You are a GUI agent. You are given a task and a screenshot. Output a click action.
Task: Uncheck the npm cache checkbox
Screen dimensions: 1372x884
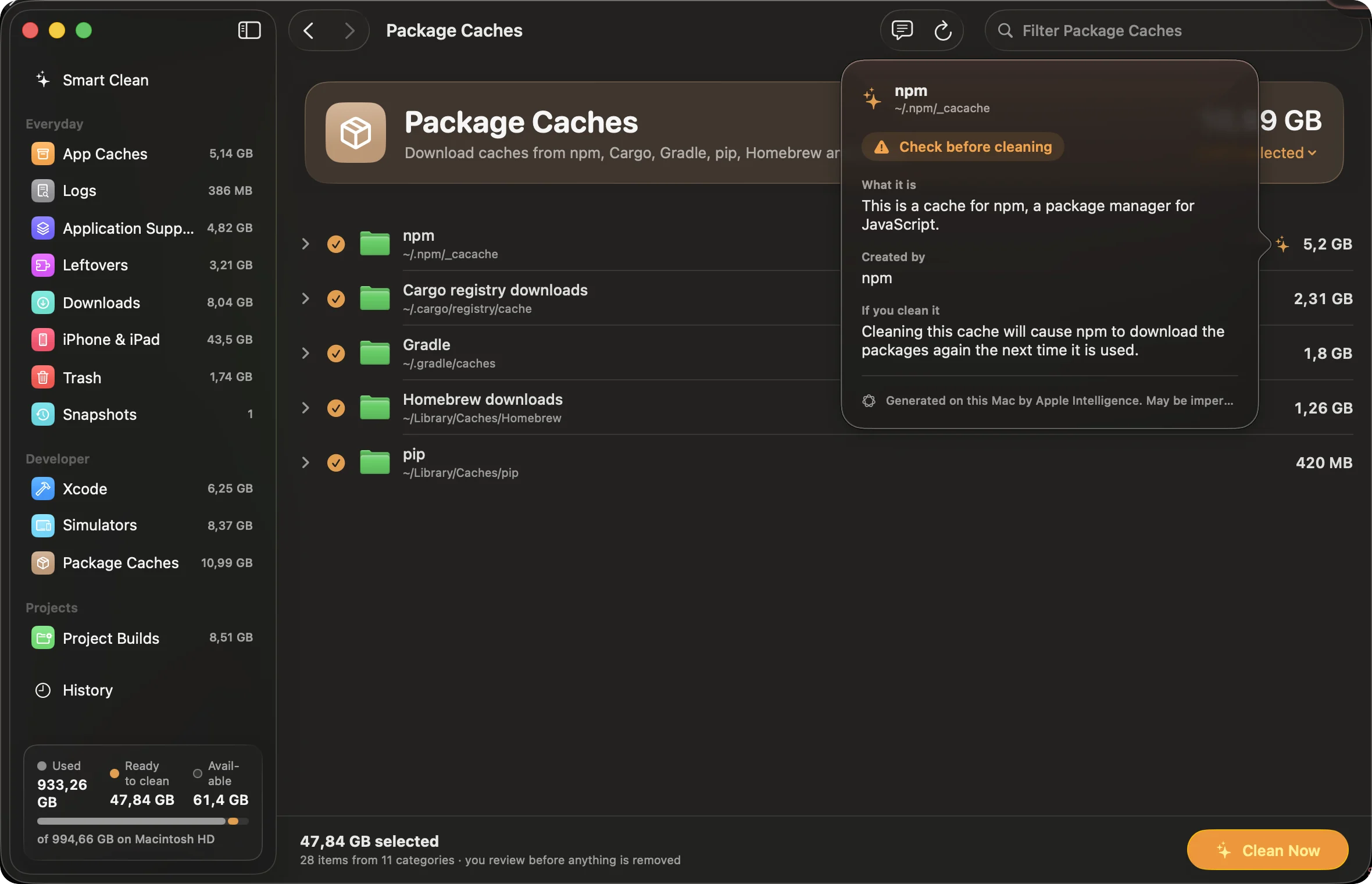point(336,244)
